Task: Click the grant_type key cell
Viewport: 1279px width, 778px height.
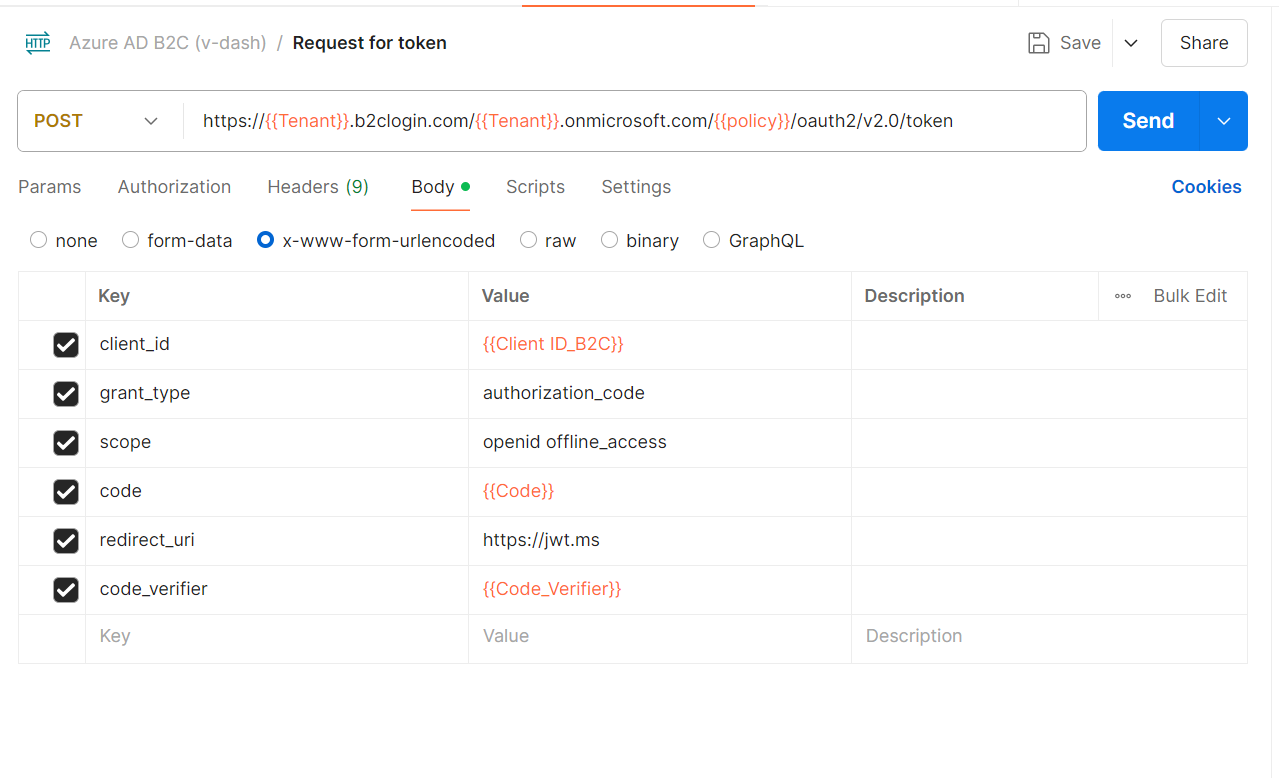Action: [x=277, y=394]
